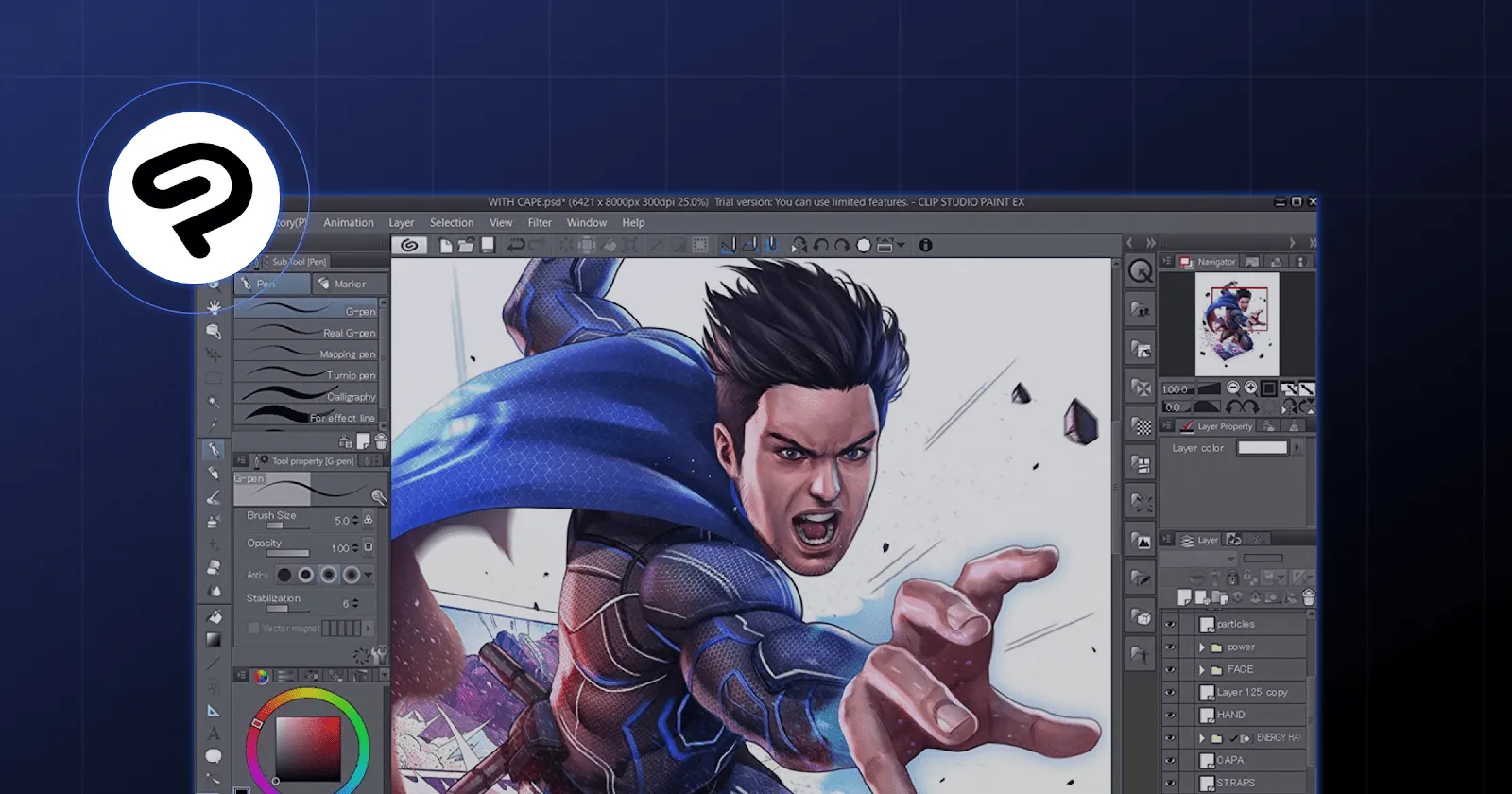Image resolution: width=1512 pixels, height=794 pixels.
Task: Open anti-aliasing dropdown arrow
Action: click(x=369, y=575)
